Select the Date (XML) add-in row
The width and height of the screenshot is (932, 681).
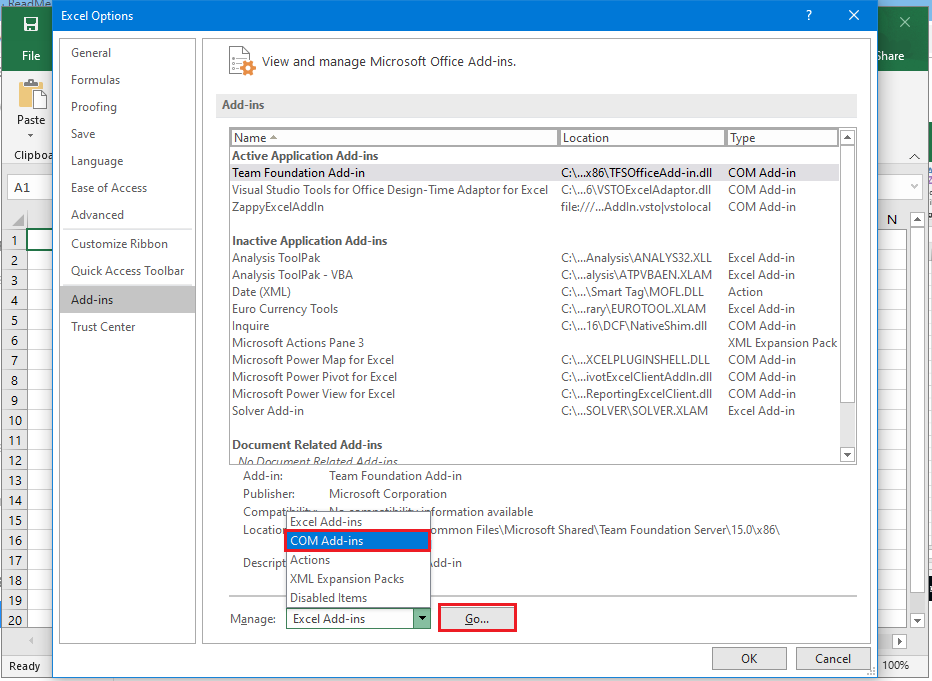pos(534,292)
